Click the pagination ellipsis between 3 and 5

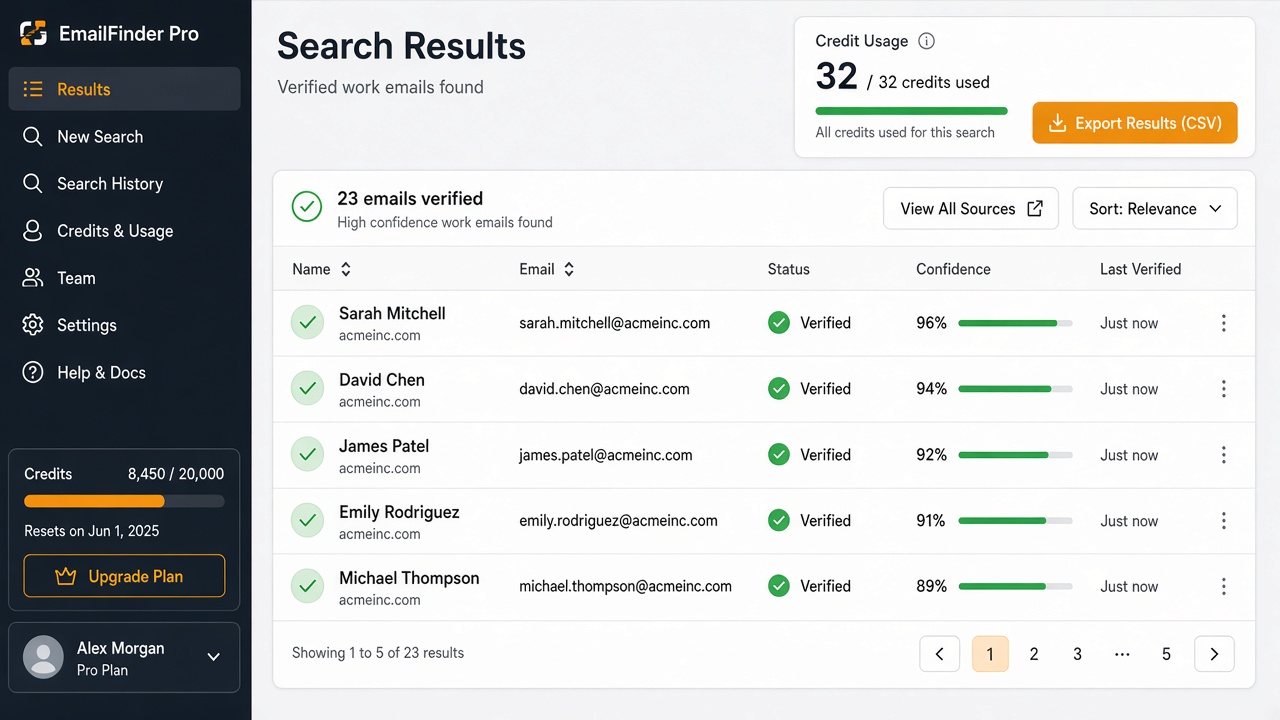(x=1122, y=654)
